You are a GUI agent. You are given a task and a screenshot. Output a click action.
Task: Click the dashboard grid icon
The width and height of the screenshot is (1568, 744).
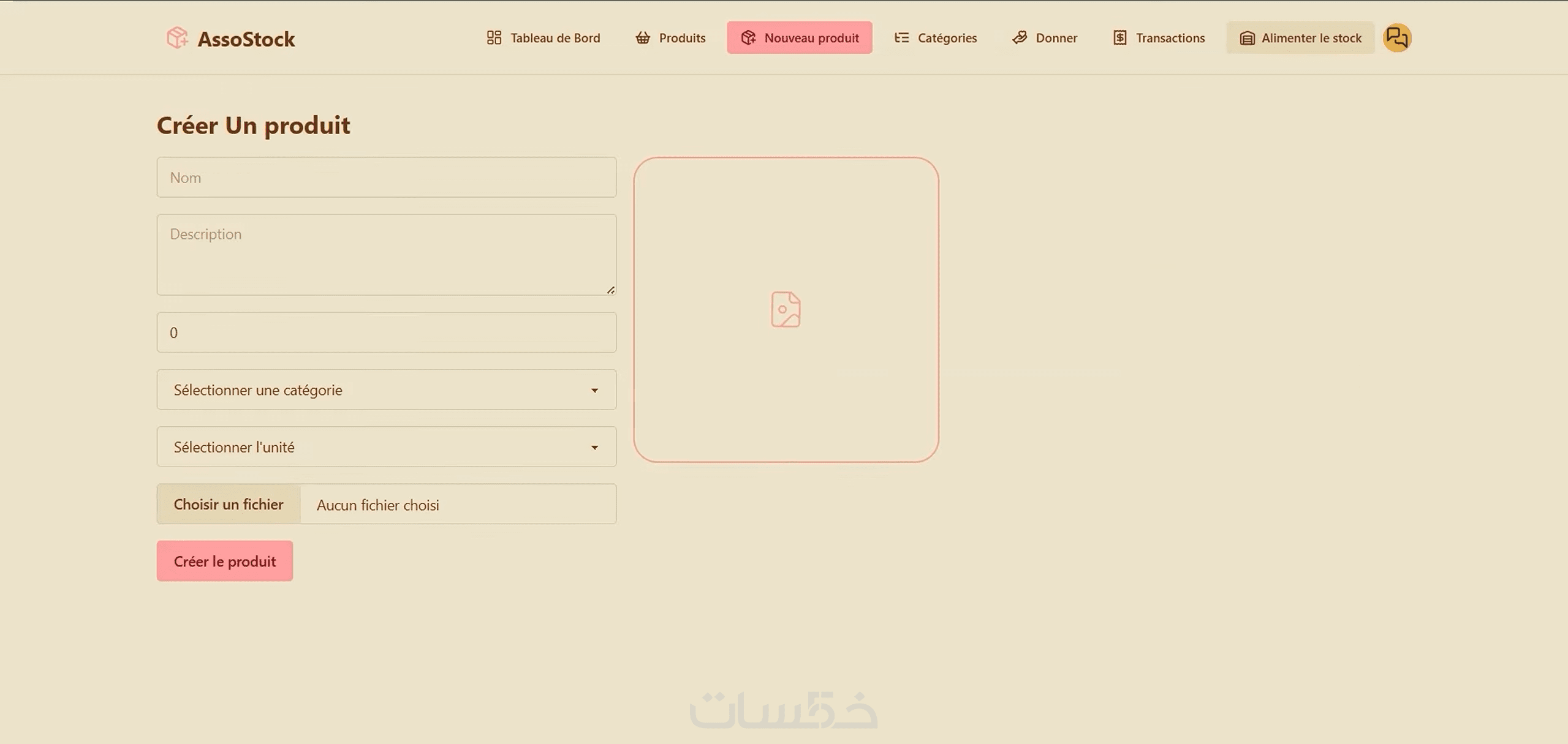[x=494, y=38]
